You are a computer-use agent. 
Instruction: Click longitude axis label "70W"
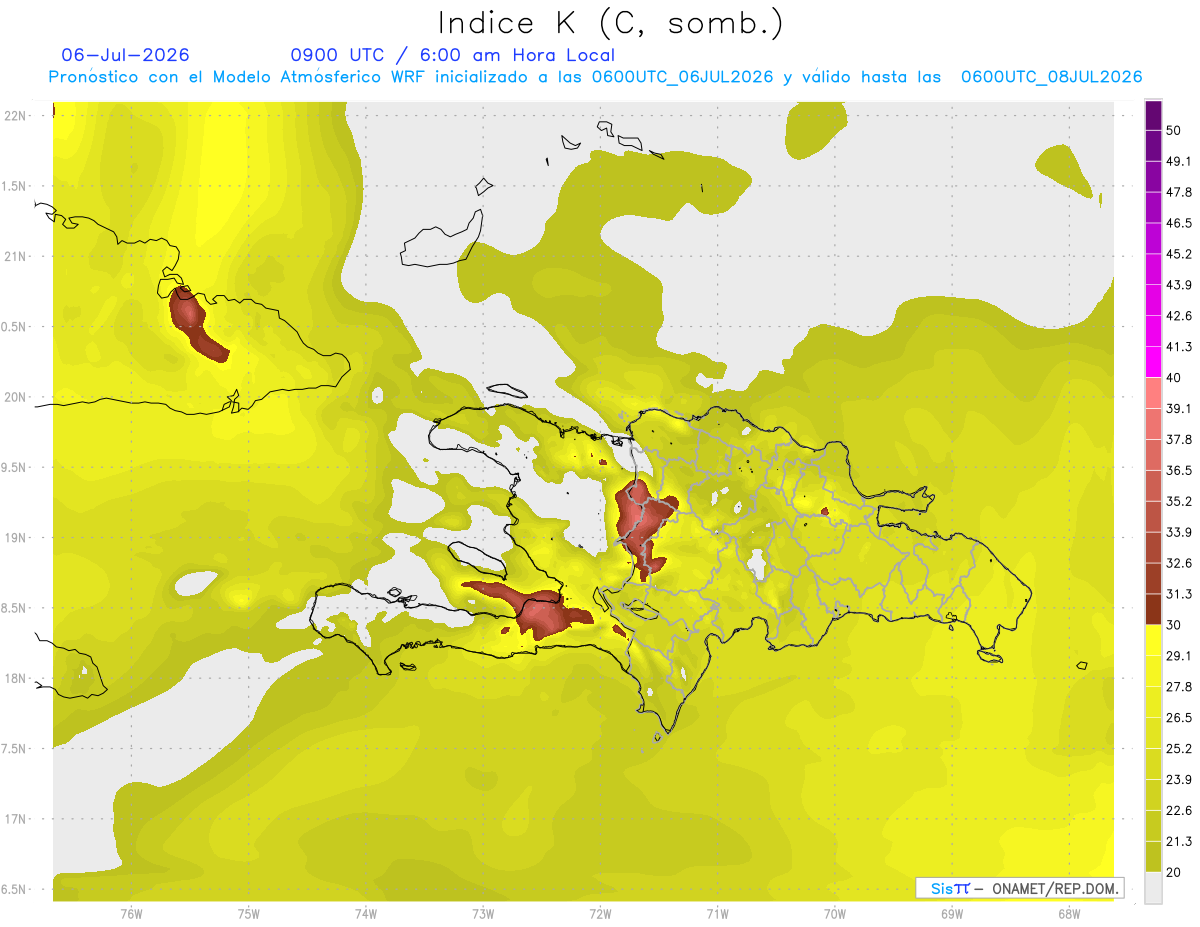[835, 914]
